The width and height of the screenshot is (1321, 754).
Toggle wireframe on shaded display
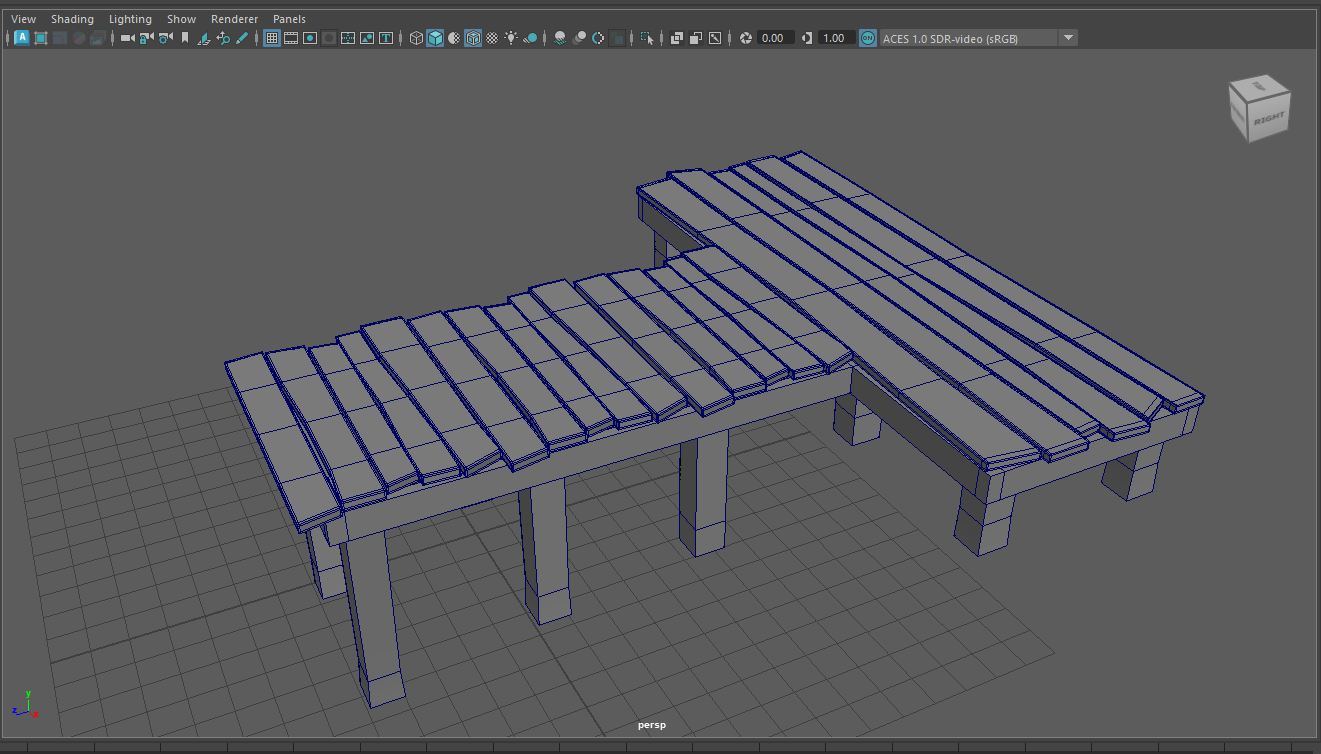point(473,38)
